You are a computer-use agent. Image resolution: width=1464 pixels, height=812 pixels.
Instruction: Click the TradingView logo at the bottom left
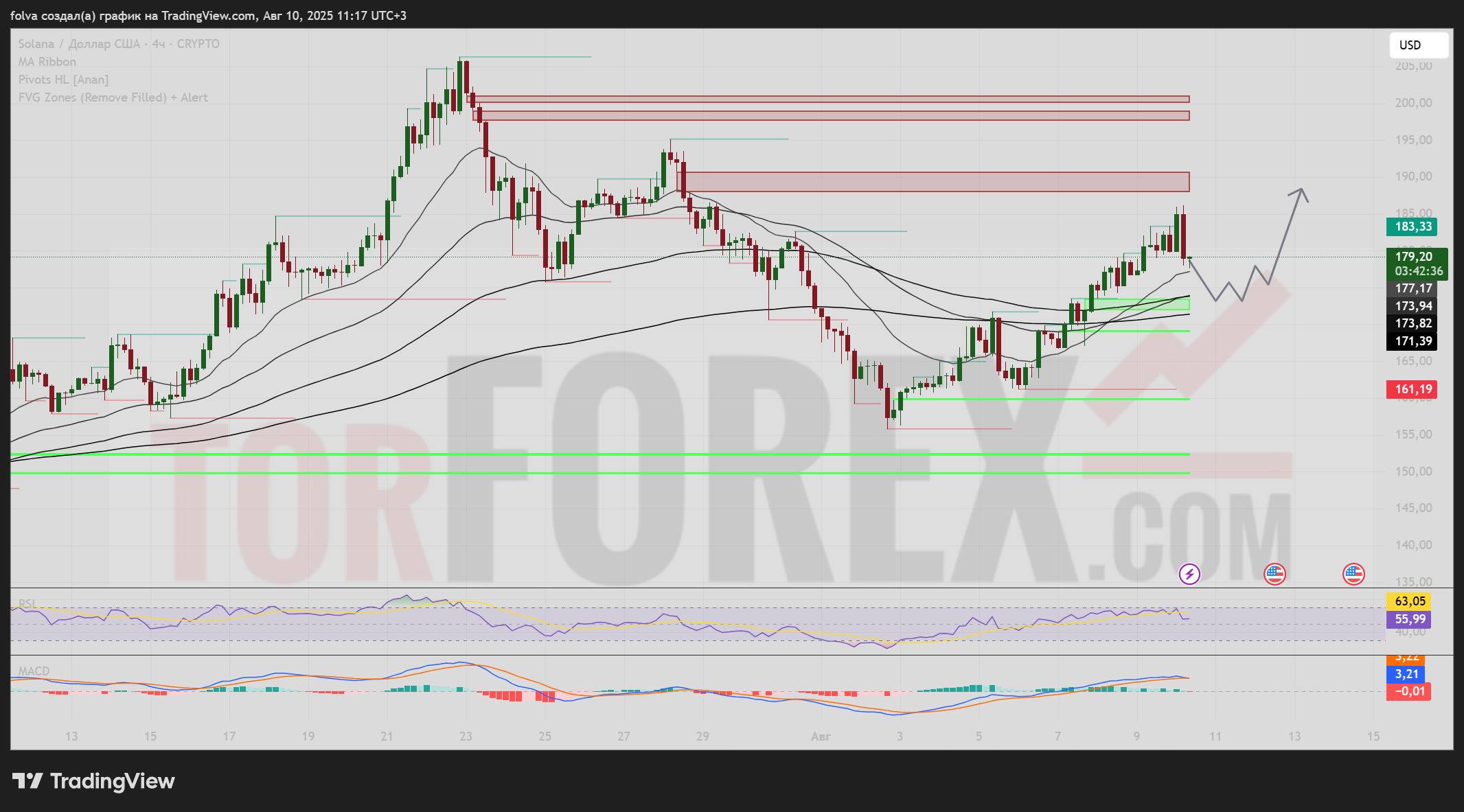[93, 781]
